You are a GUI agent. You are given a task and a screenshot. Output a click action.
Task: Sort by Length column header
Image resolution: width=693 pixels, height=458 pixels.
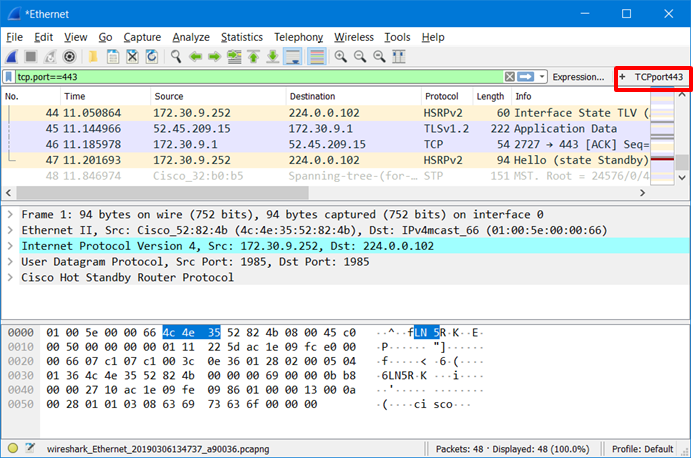pos(492,96)
